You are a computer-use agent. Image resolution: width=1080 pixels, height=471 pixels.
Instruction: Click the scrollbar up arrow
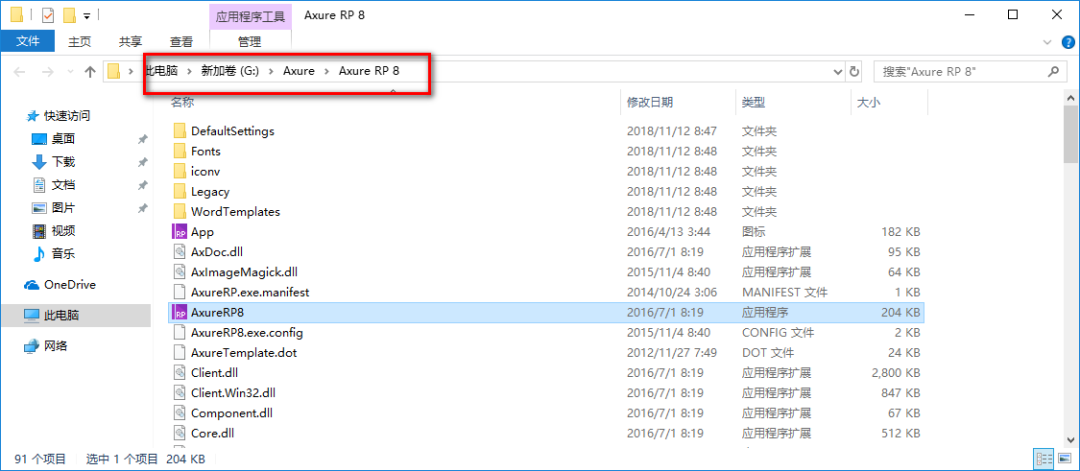(x=1070, y=99)
